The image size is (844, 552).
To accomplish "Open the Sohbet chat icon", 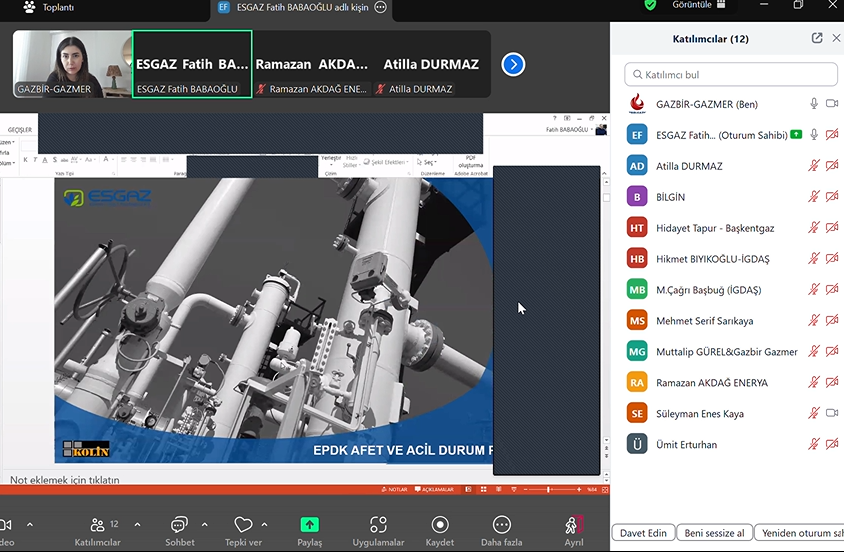I will pos(179,525).
